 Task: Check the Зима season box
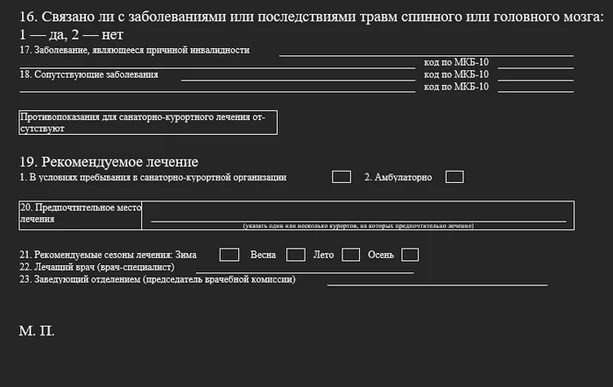(229, 254)
